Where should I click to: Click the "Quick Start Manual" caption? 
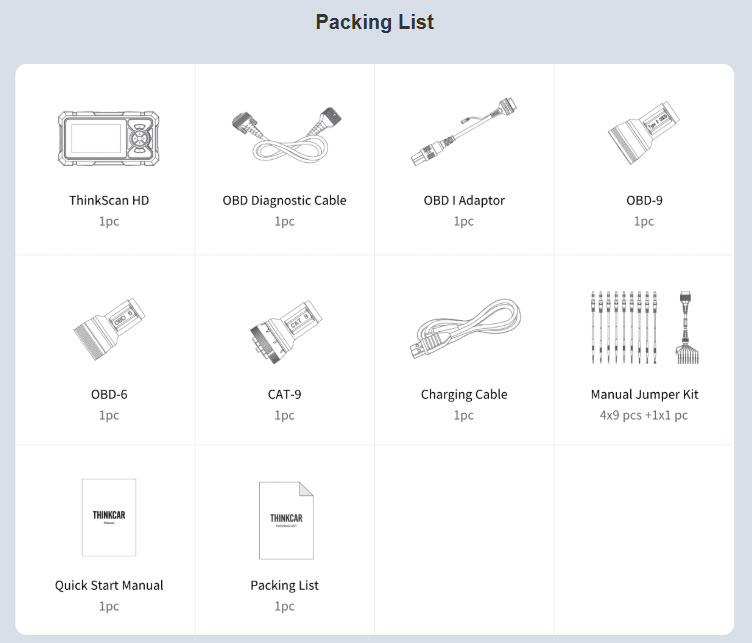[x=109, y=585]
